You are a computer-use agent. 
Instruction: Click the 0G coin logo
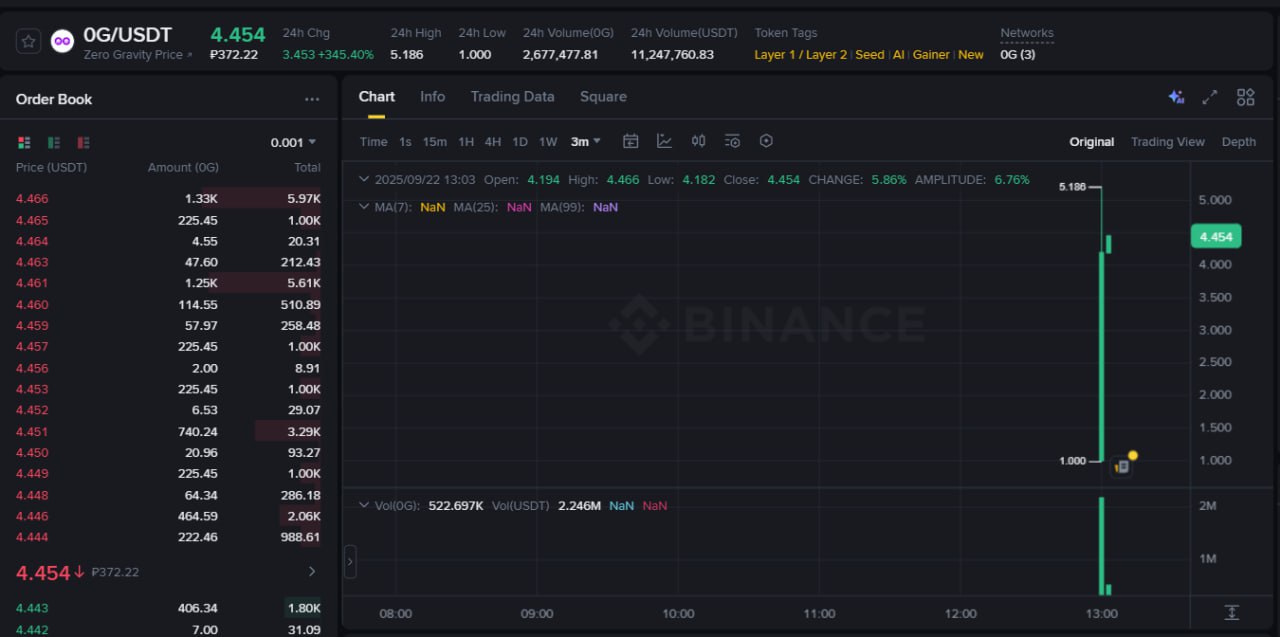tap(62, 42)
